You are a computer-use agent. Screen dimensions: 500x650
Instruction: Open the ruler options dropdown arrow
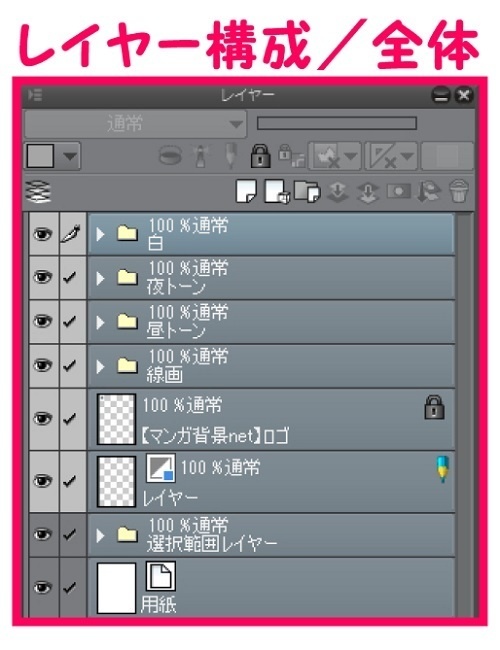tap(407, 156)
